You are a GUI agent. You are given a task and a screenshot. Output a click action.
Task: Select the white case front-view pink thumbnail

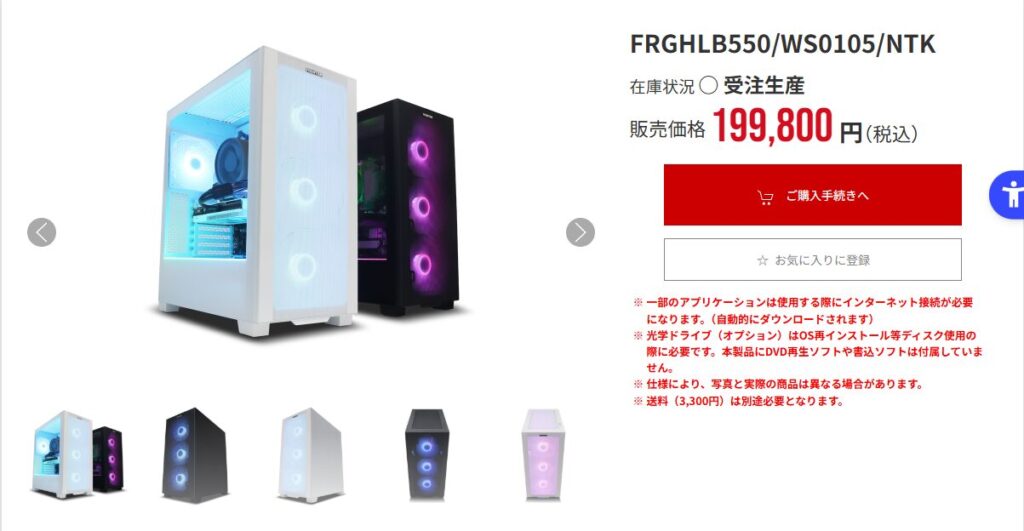coord(543,455)
